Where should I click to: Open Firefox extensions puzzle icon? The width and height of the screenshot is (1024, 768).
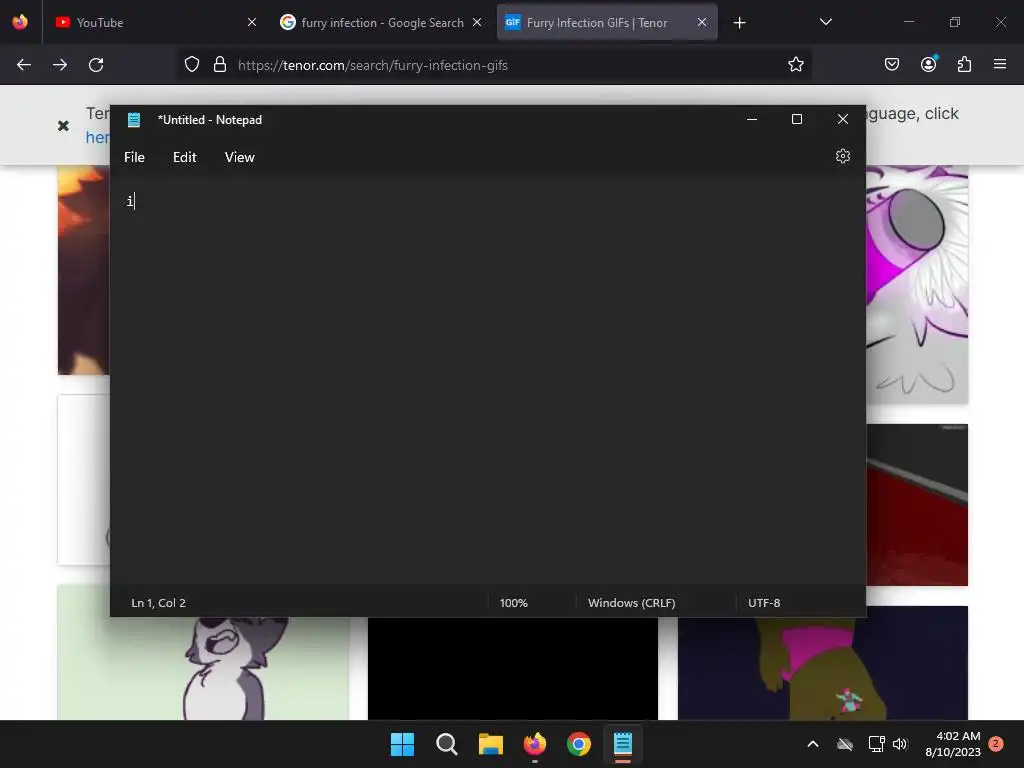(964, 65)
